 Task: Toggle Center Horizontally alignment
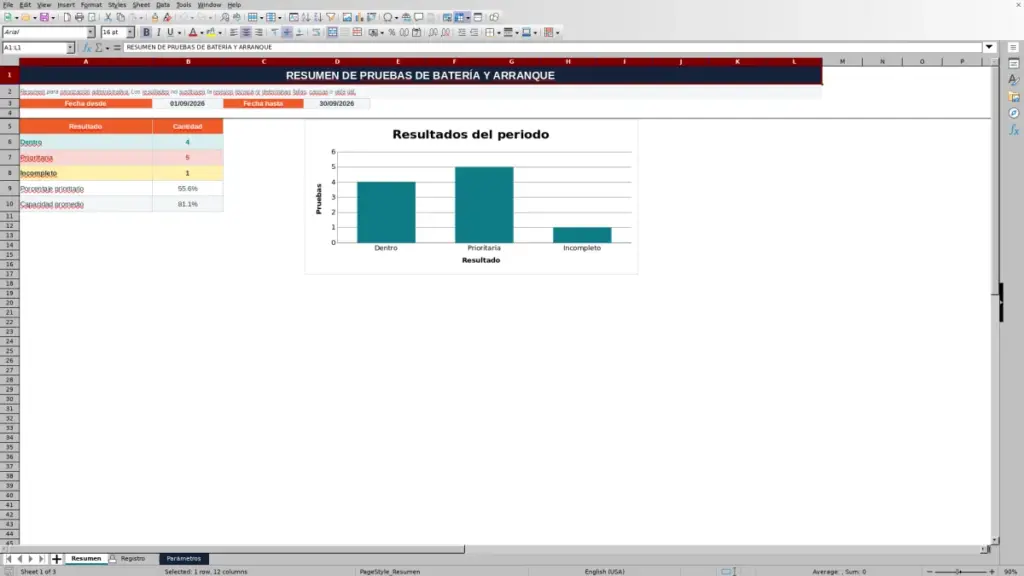pos(246,33)
